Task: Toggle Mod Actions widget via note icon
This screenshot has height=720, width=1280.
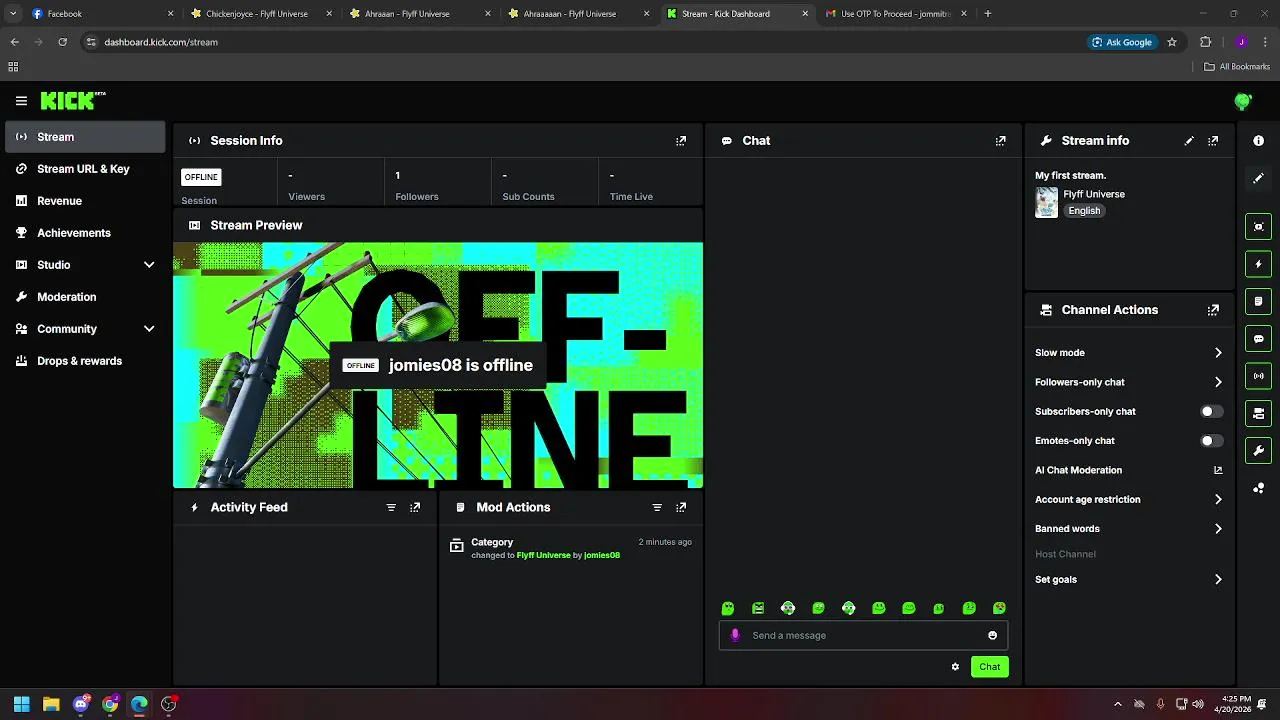Action: [1259, 301]
